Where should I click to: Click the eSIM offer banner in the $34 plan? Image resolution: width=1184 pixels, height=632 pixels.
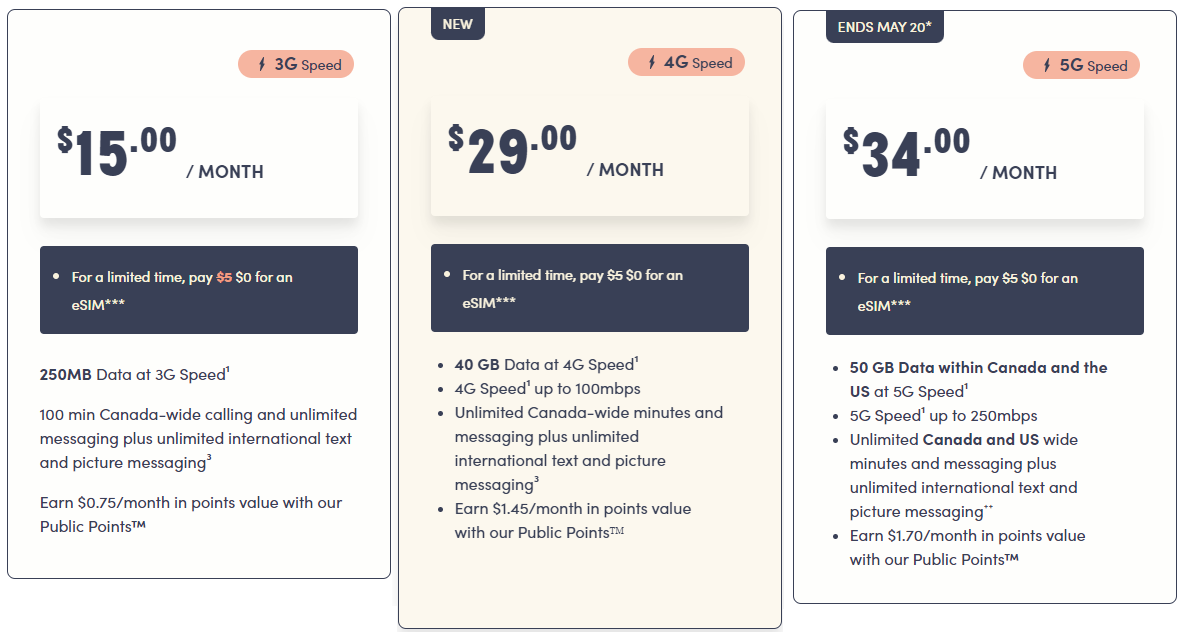tap(984, 291)
